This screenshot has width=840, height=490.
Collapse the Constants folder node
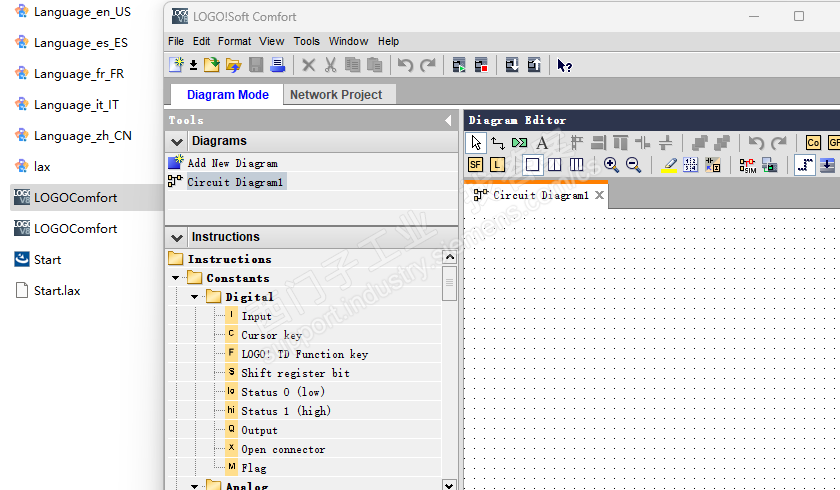tap(176, 278)
